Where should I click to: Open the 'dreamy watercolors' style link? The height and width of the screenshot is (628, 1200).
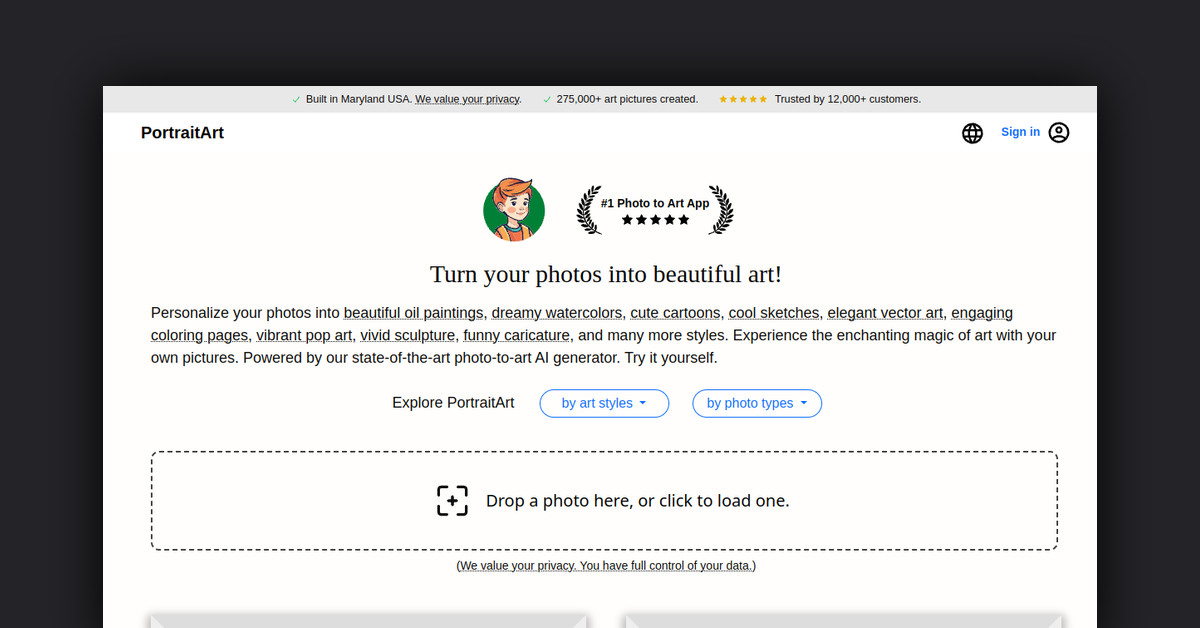pos(556,313)
